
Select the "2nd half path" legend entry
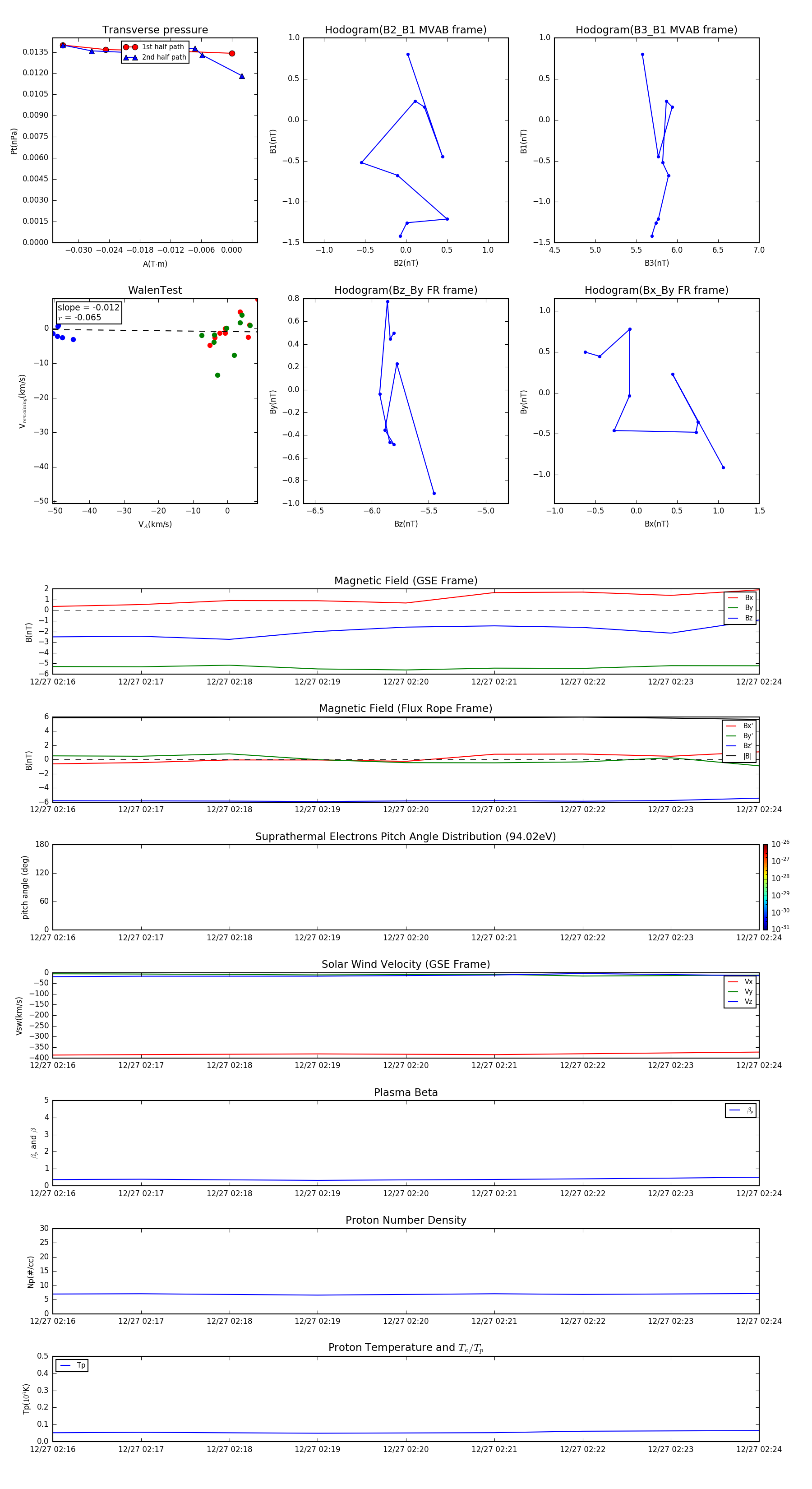(155, 57)
